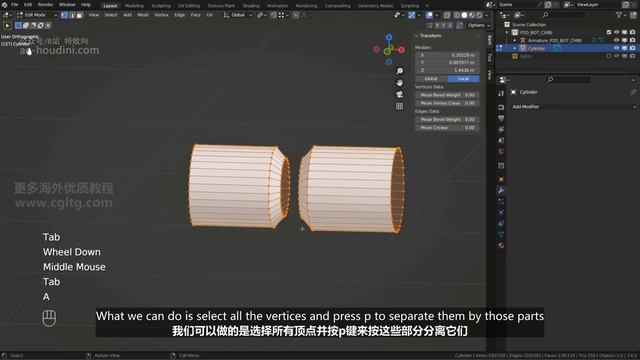Open the Vertex menu
The width and height of the screenshot is (640, 360).
161,15
